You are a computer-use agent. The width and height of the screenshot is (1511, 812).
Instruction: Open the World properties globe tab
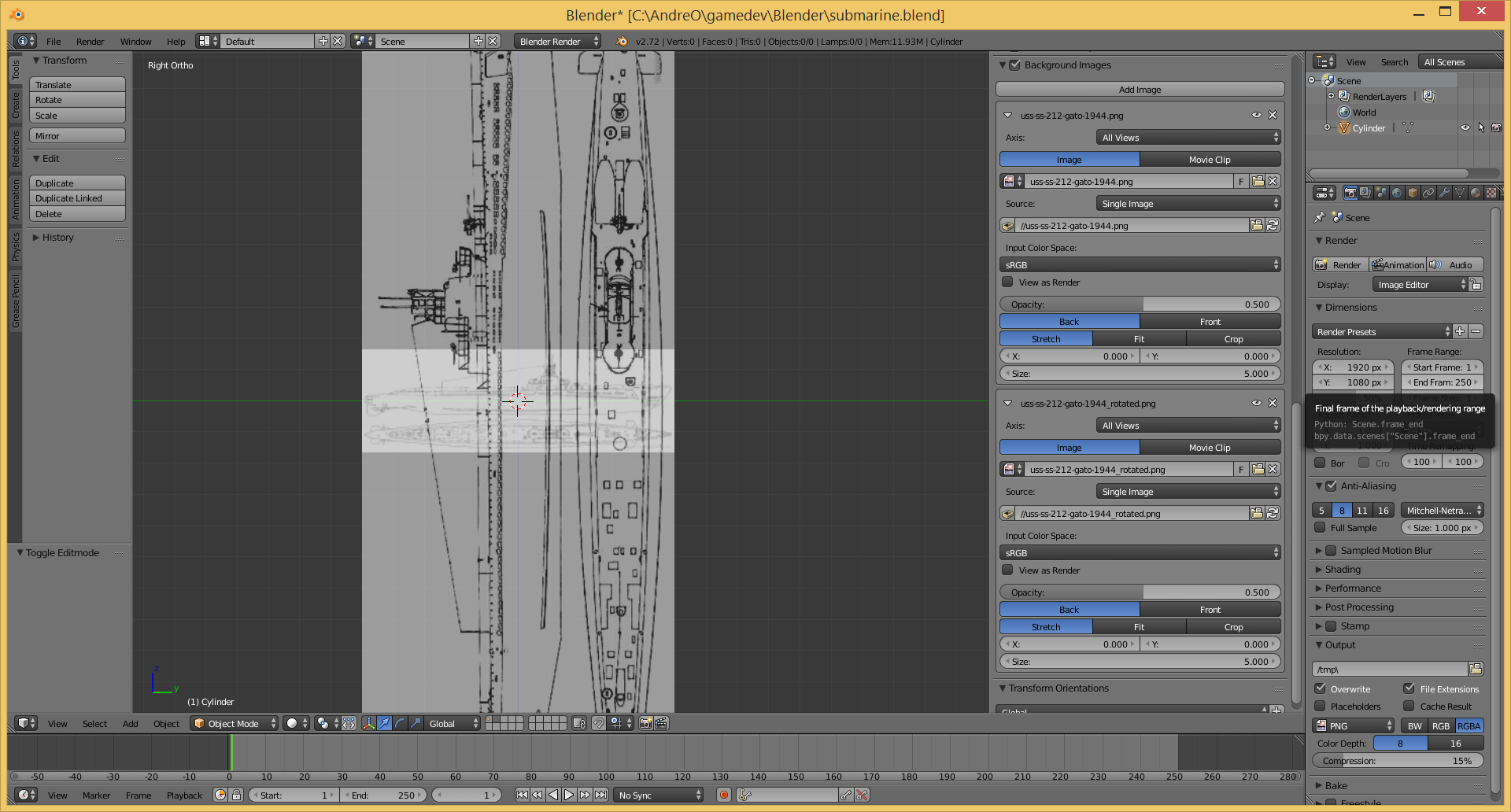pos(1397,193)
